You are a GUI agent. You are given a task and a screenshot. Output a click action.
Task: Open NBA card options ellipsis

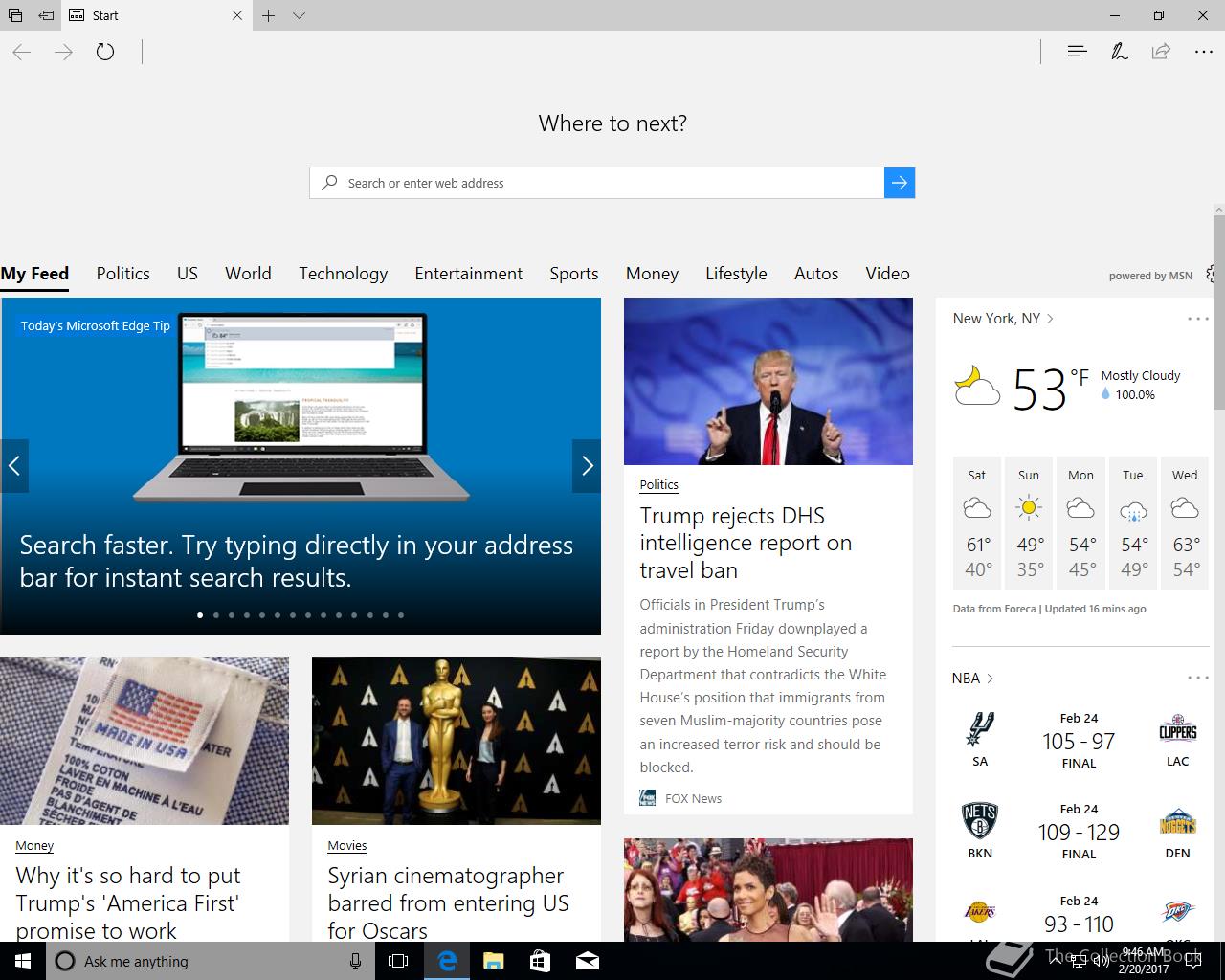coord(1198,678)
